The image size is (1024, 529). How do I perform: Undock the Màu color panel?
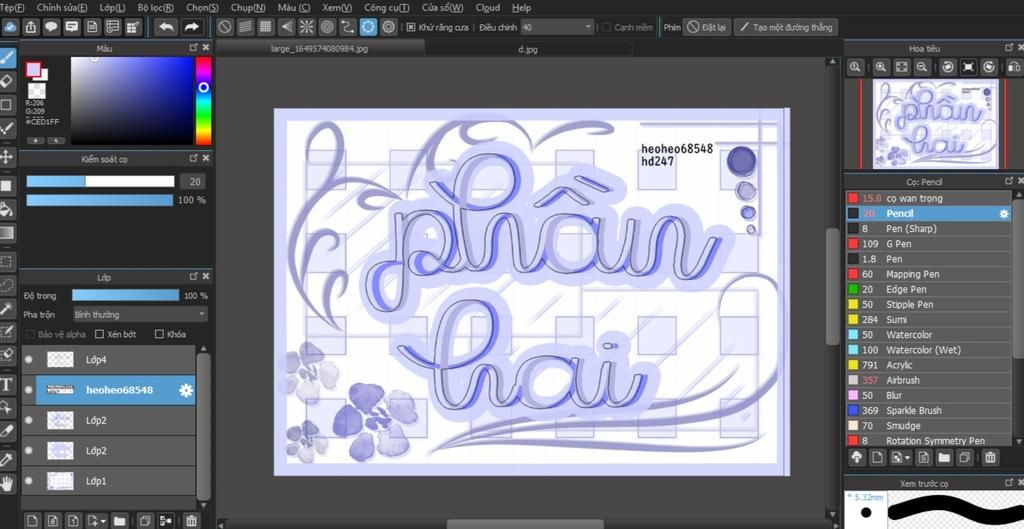click(x=193, y=48)
